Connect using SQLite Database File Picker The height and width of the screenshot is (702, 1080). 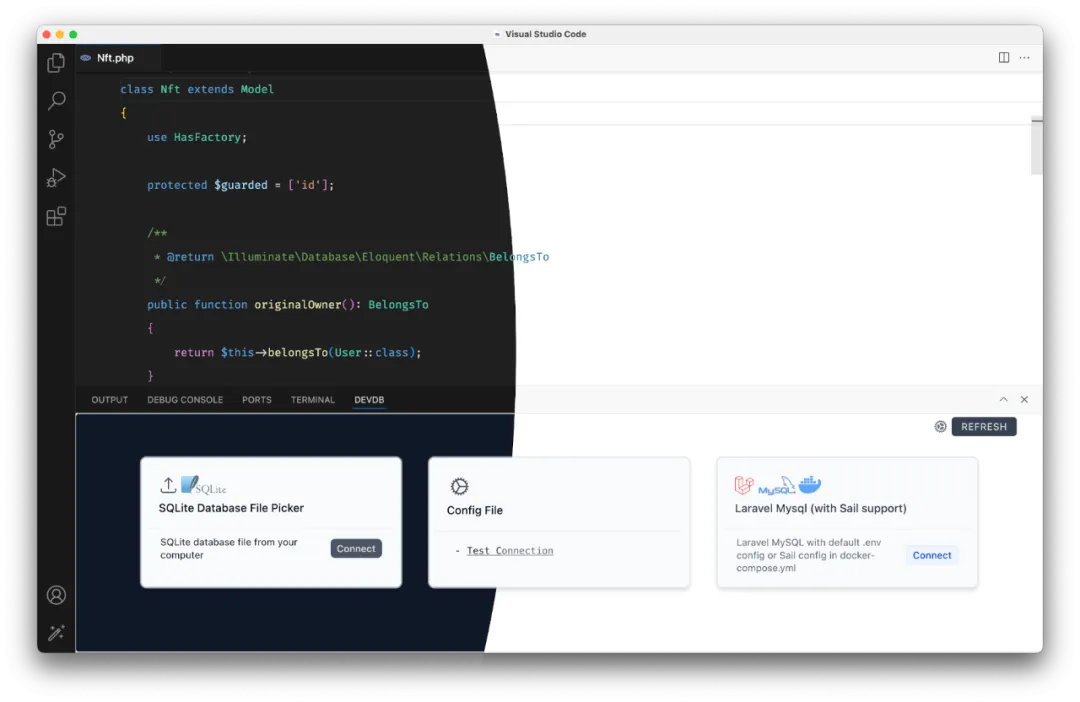click(x=356, y=548)
